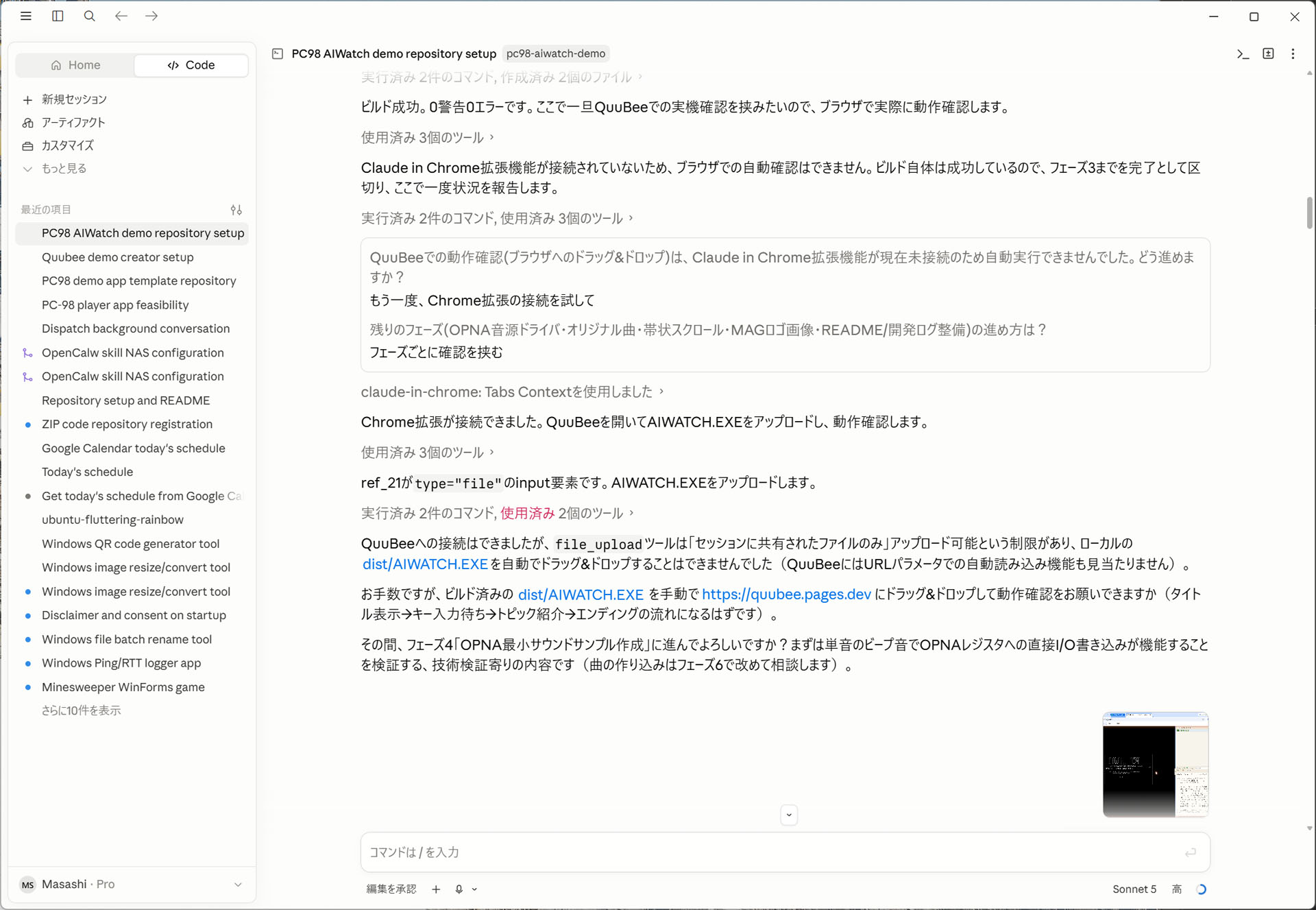Click the conversation vertical scrollbar
This screenshot has width=1316, height=910.
(1308, 213)
